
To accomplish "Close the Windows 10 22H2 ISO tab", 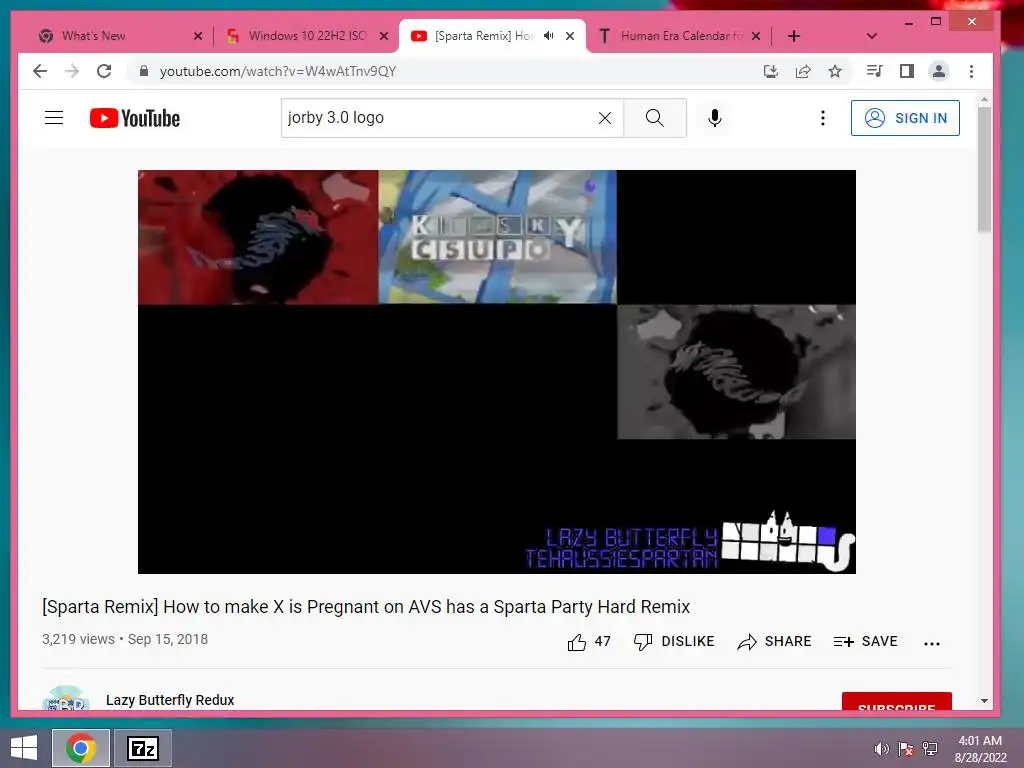I will pyautogui.click(x=384, y=36).
